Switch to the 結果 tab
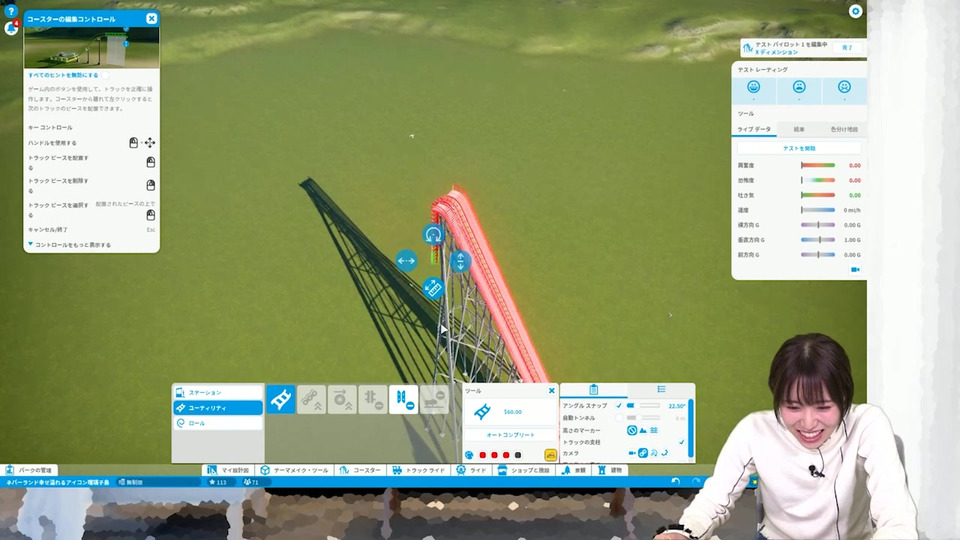The width and height of the screenshot is (960, 540). pos(799,129)
